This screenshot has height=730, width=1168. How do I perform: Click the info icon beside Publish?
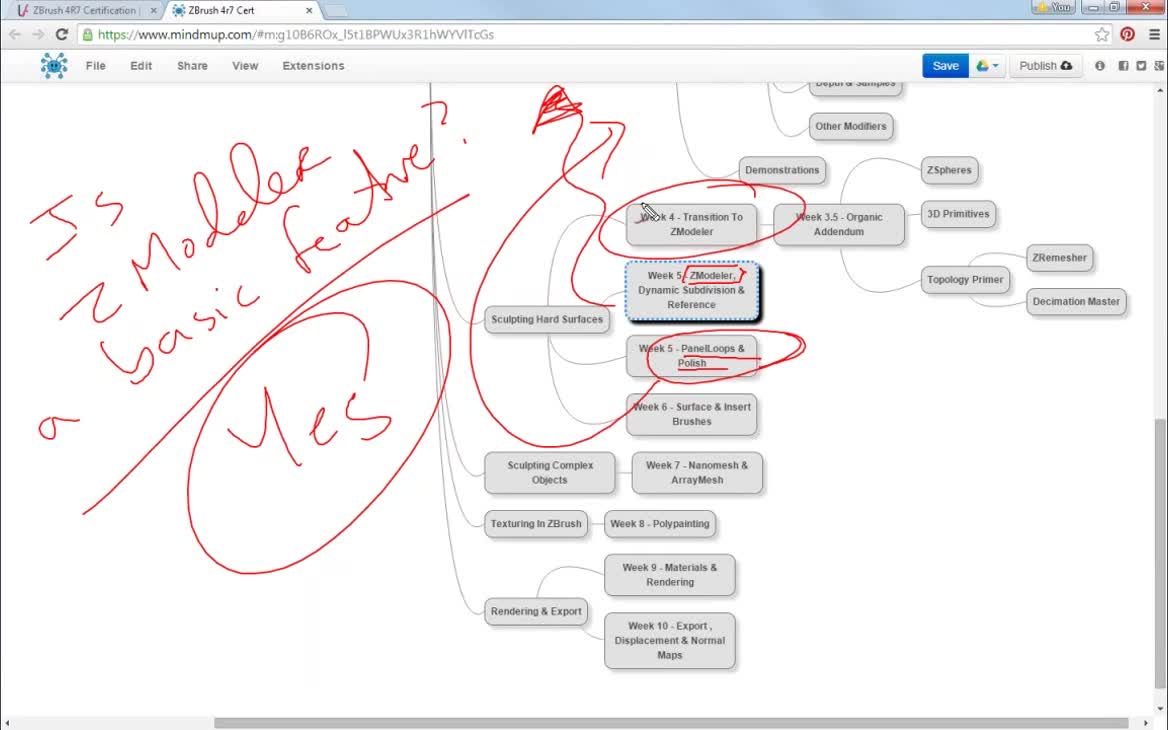(x=1099, y=66)
